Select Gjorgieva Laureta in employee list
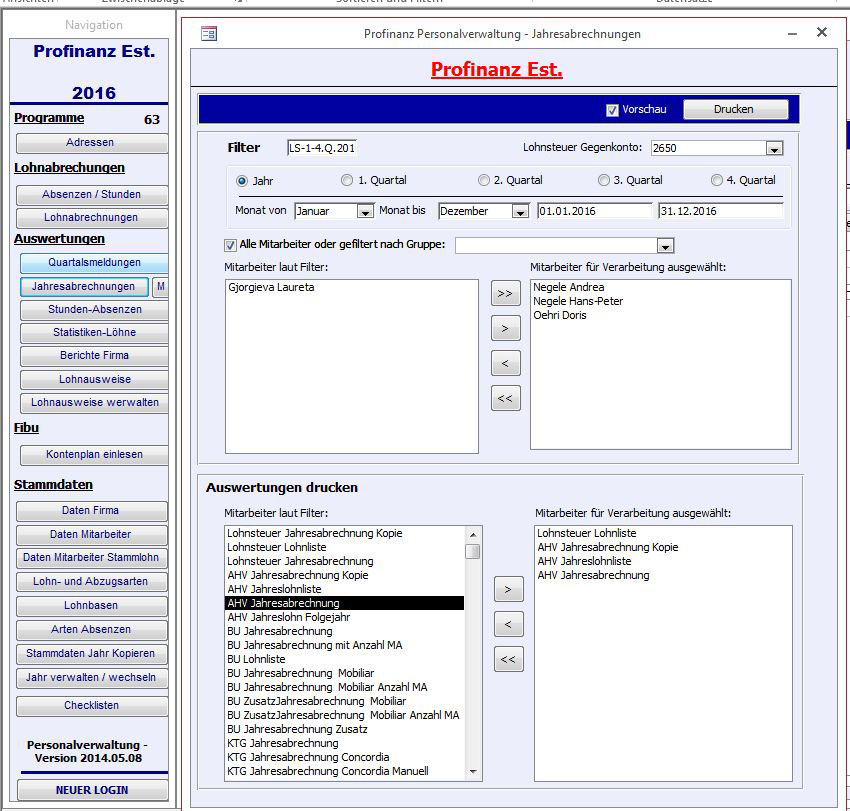The width and height of the screenshot is (850, 811). pos(351,287)
